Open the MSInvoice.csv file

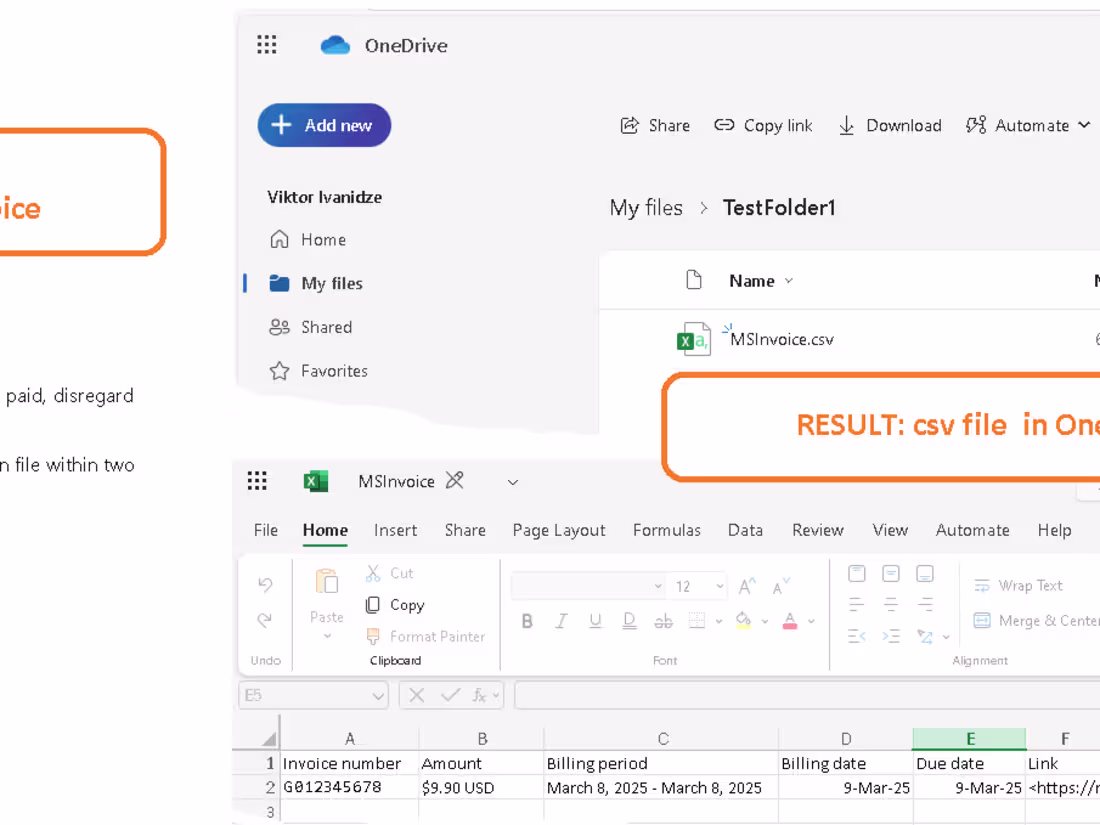tap(782, 340)
